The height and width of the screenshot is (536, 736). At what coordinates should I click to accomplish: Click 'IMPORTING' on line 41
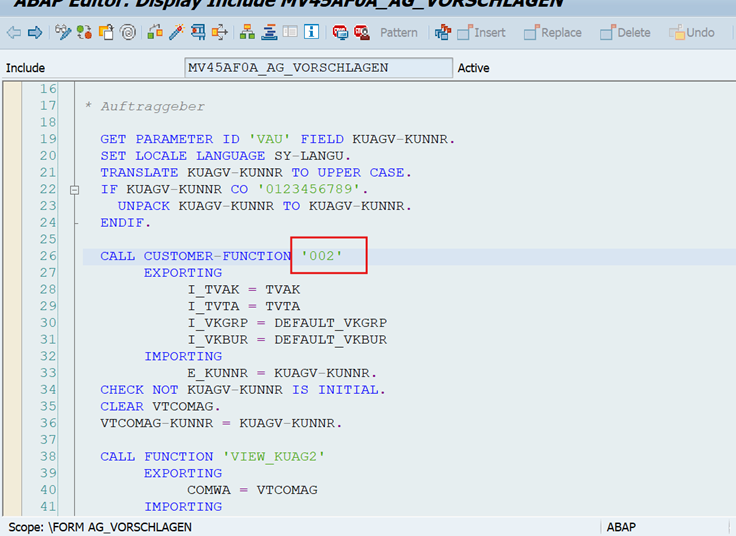coord(183,507)
